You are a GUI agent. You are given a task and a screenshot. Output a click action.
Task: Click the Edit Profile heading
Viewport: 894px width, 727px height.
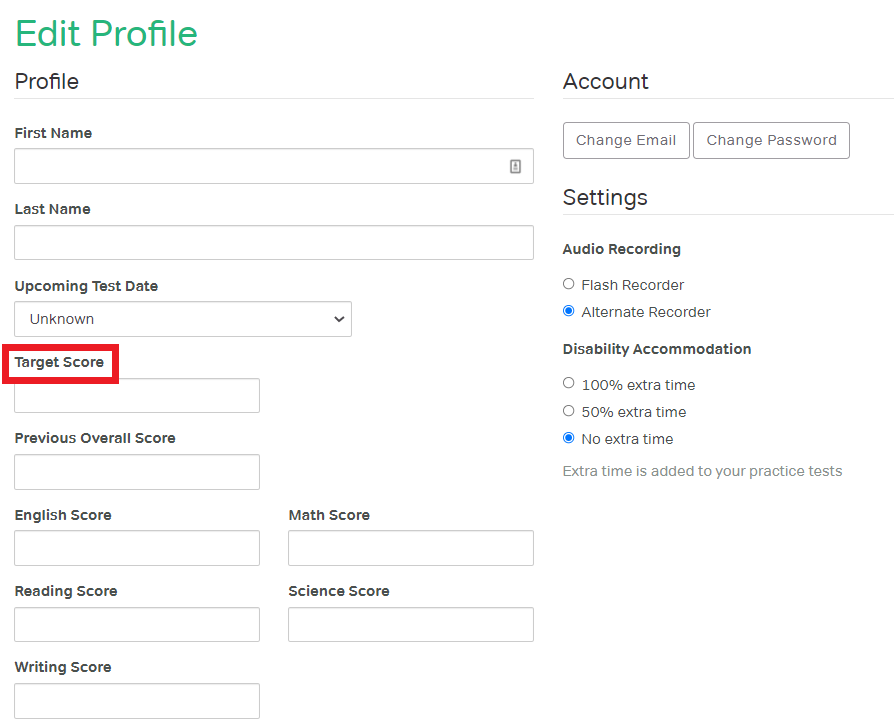coord(106,34)
